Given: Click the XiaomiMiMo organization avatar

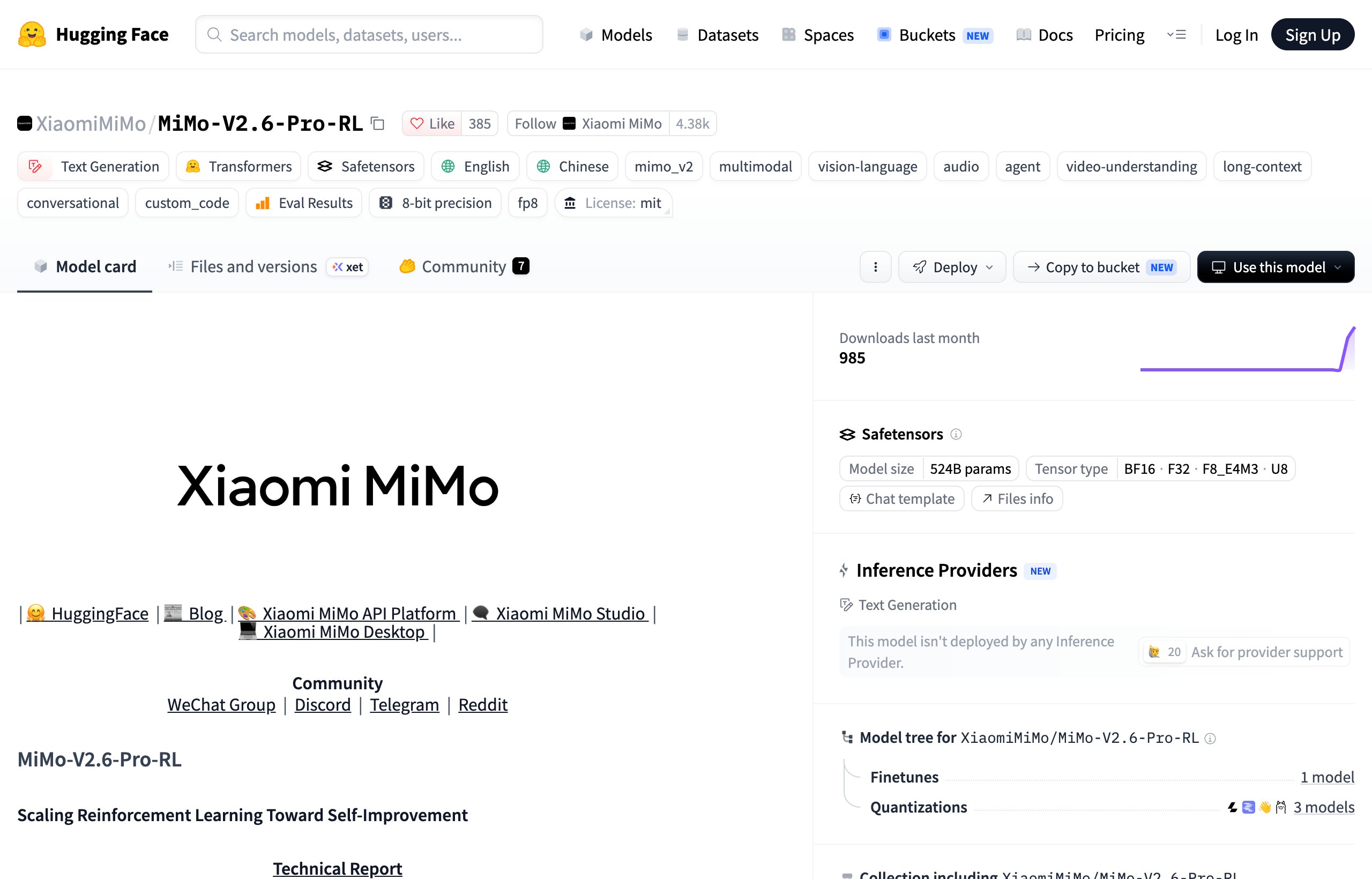Looking at the screenshot, I should click(x=25, y=123).
